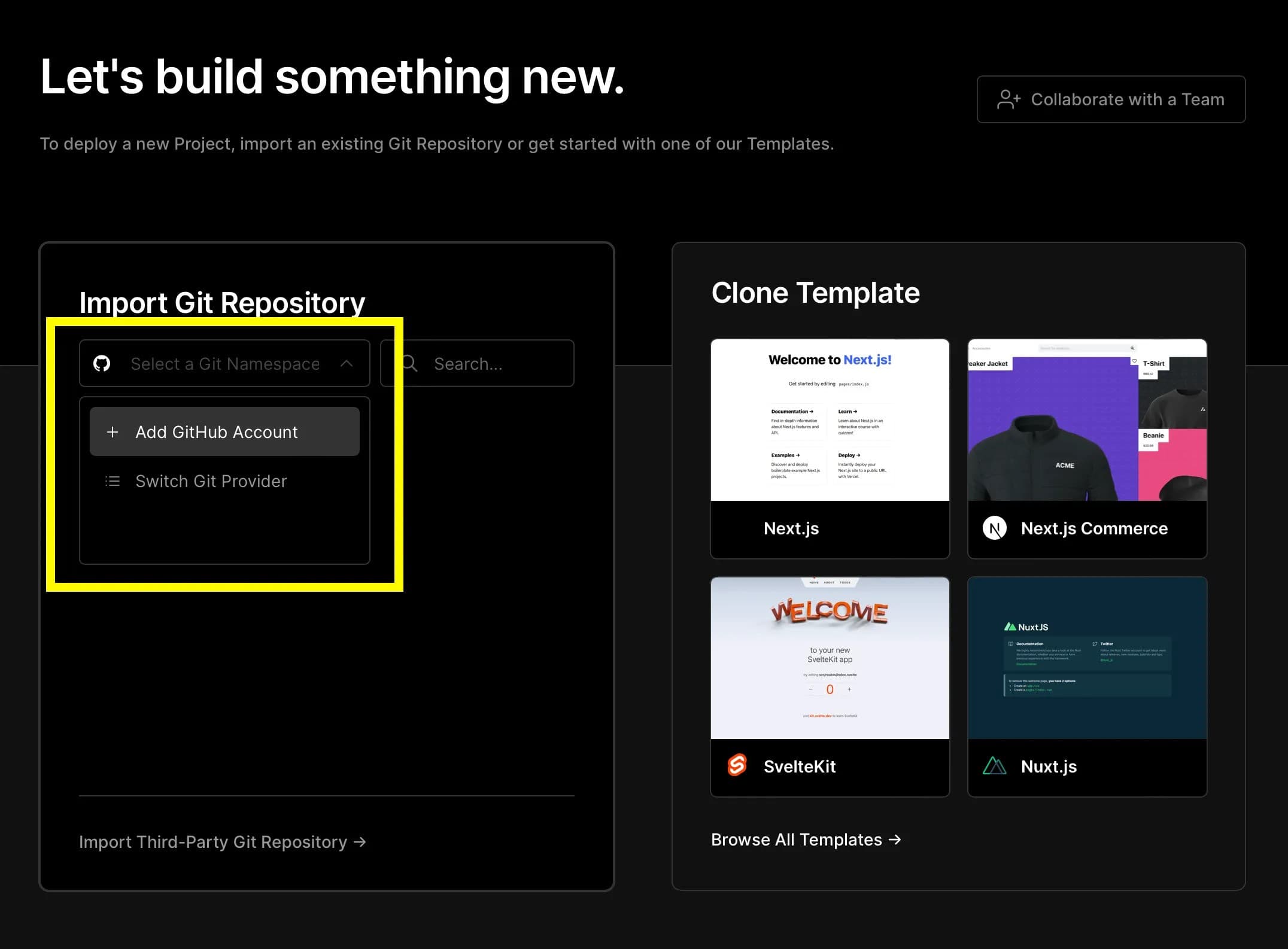Click the magnifier icon in search box
The width and height of the screenshot is (1288, 949).
click(x=409, y=363)
